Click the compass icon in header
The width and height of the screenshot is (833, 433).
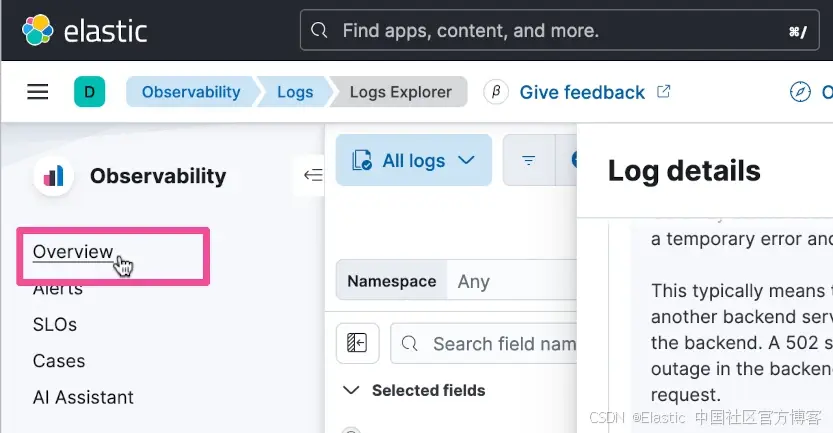(800, 92)
